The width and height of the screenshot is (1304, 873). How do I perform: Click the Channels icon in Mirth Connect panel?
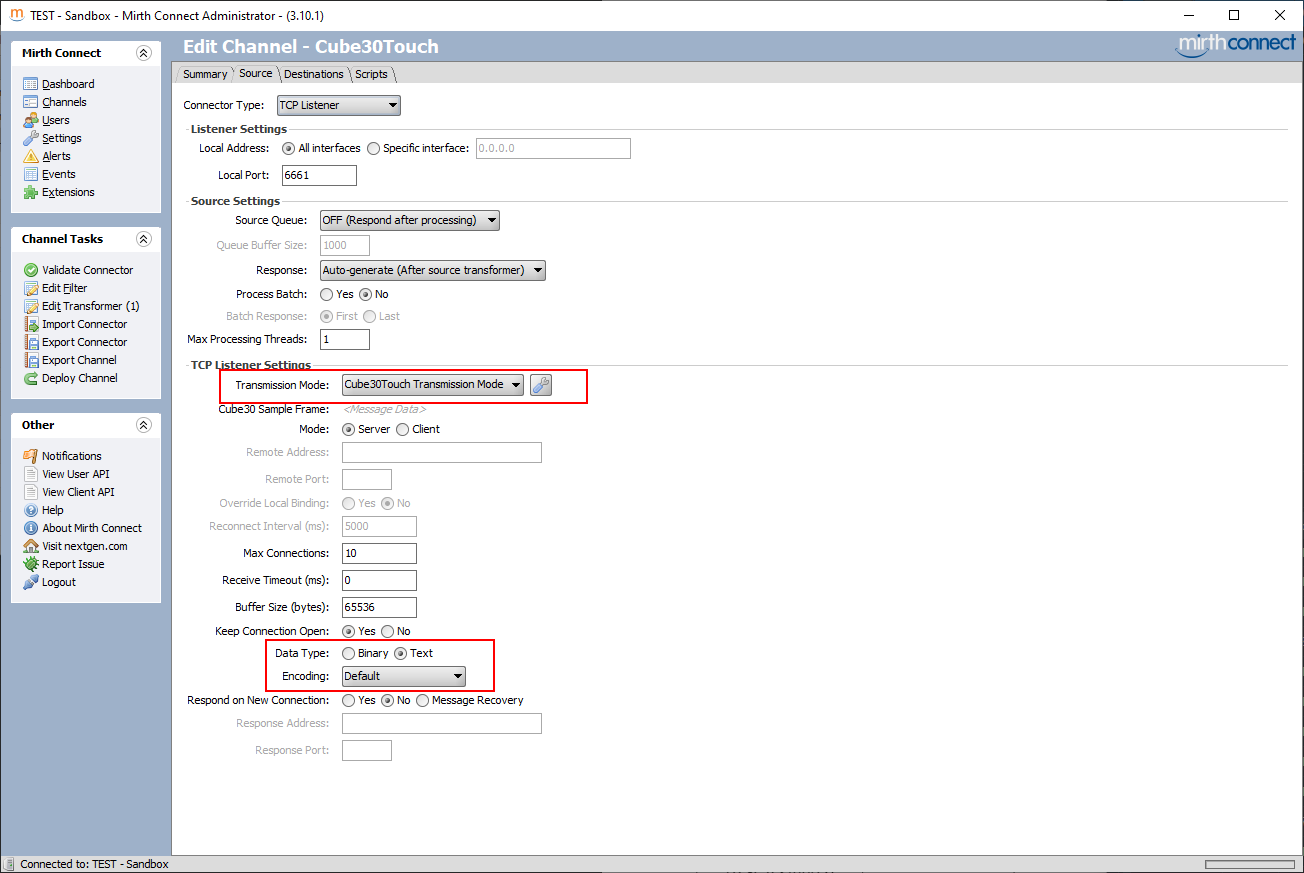(x=31, y=102)
